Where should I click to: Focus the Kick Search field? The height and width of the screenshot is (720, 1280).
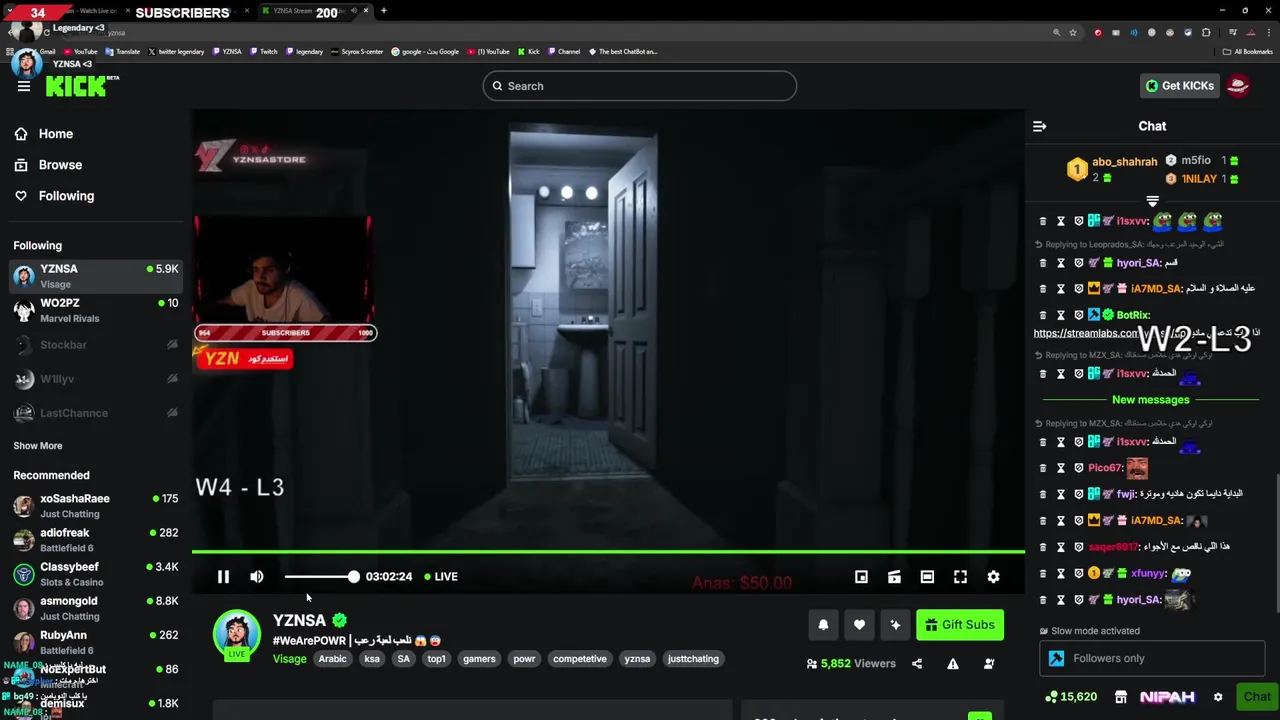click(x=640, y=86)
